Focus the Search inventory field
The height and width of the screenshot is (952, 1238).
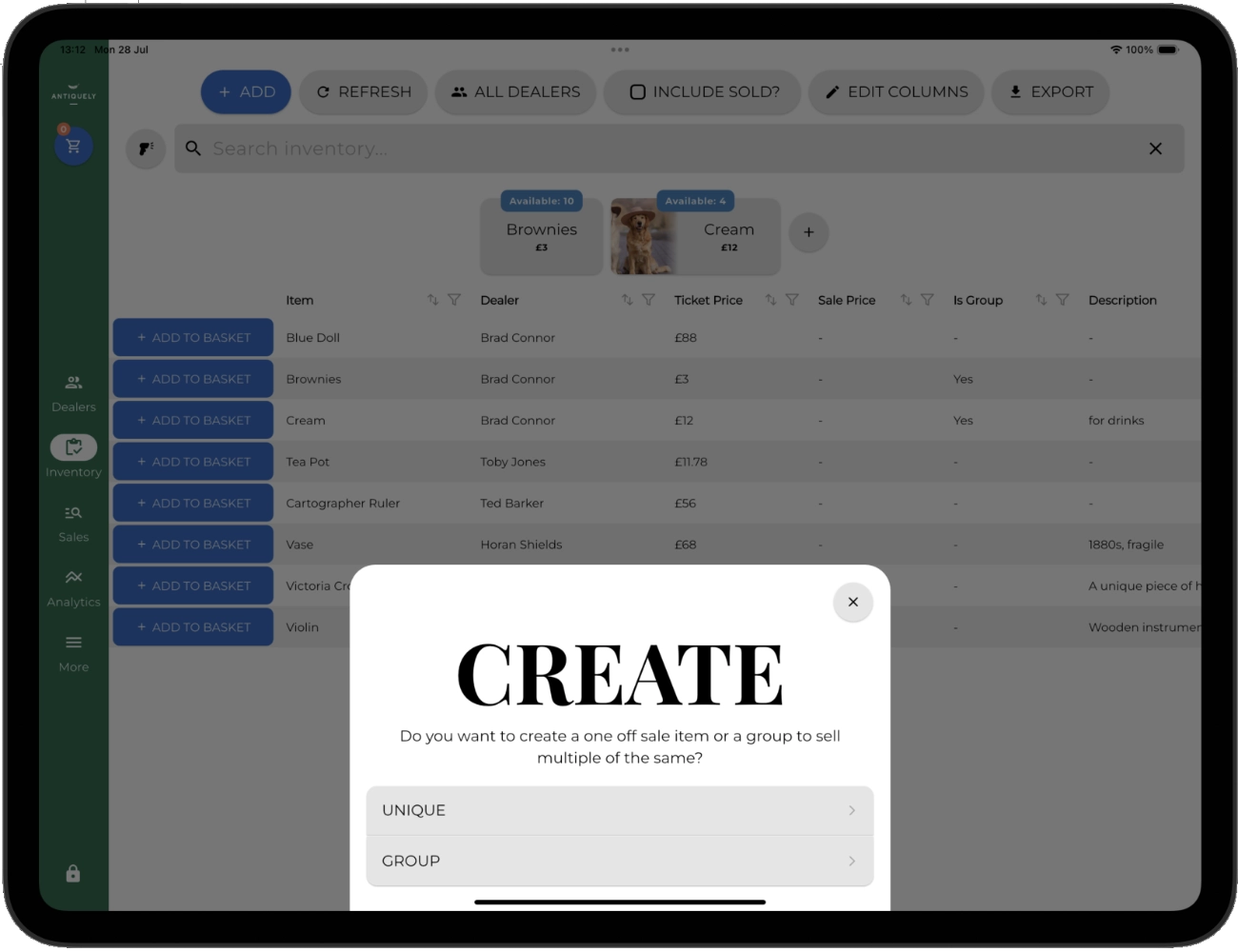(679, 149)
